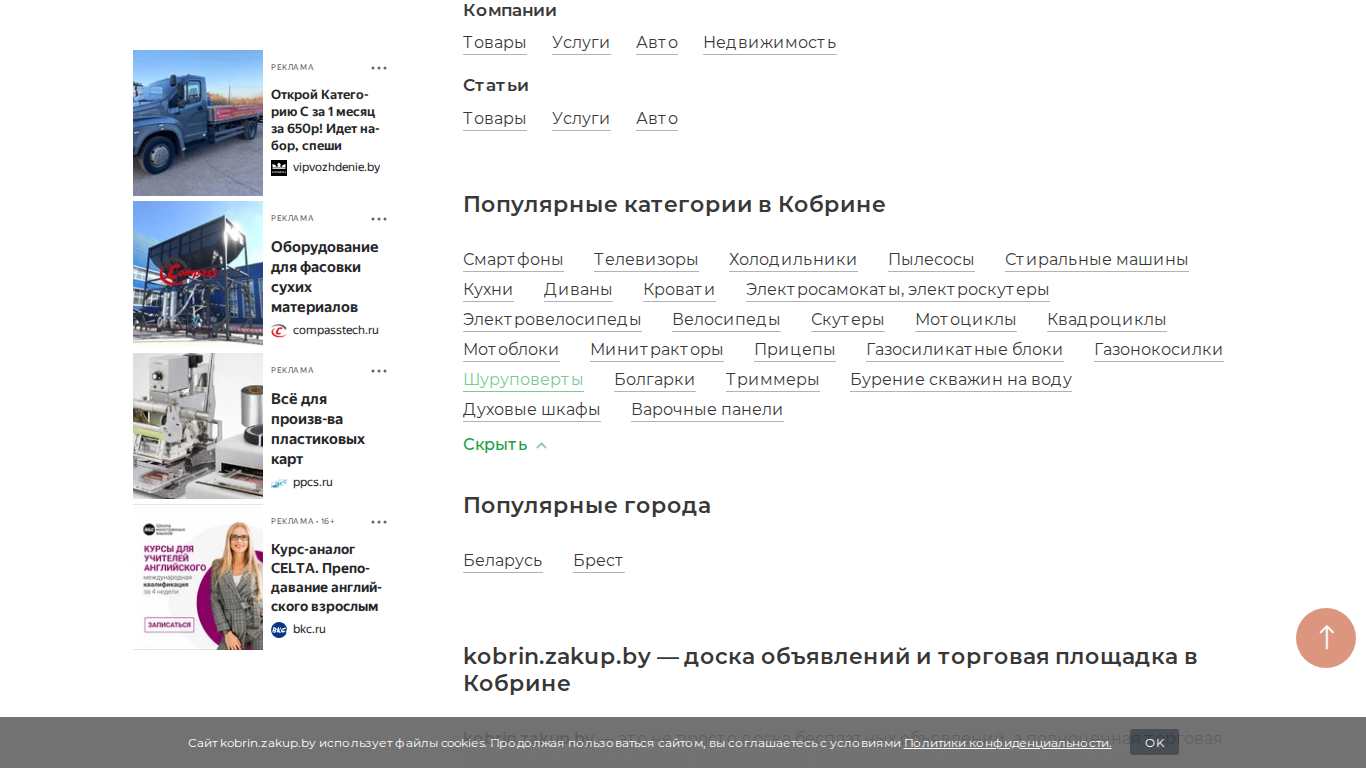Click the compasstech.ru advertiser logo icon

(279, 331)
